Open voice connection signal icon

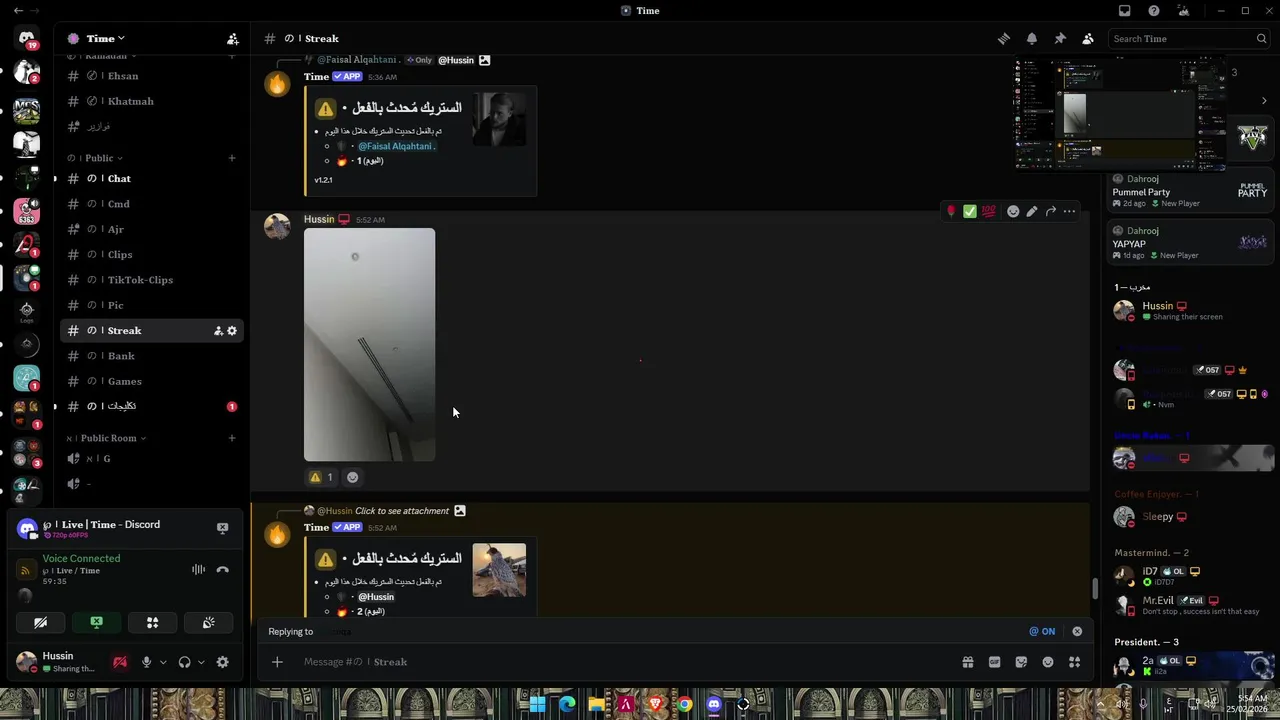(x=26, y=570)
